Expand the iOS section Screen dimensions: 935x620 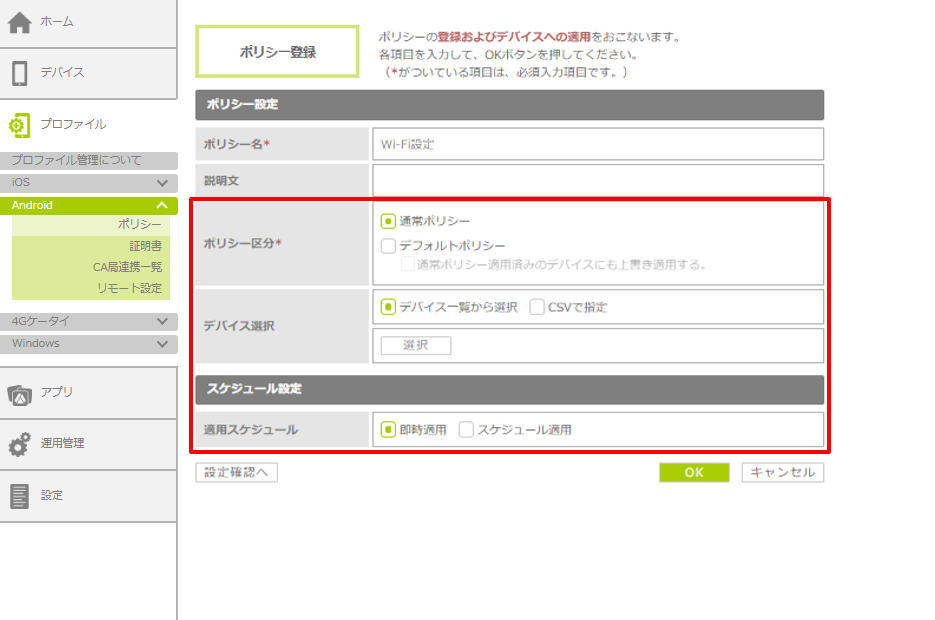tap(162, 183)
